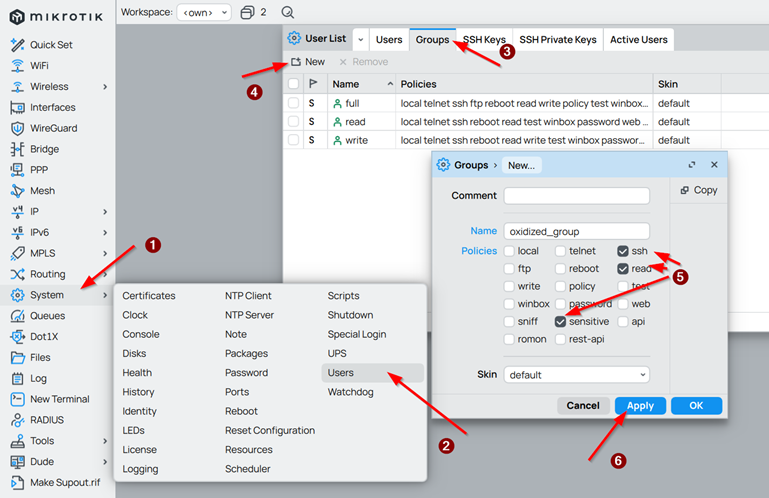Switch to the Users tab
The height and width of the screenshot is (498, 769).
pyautogui.click(x=389, y=40)
